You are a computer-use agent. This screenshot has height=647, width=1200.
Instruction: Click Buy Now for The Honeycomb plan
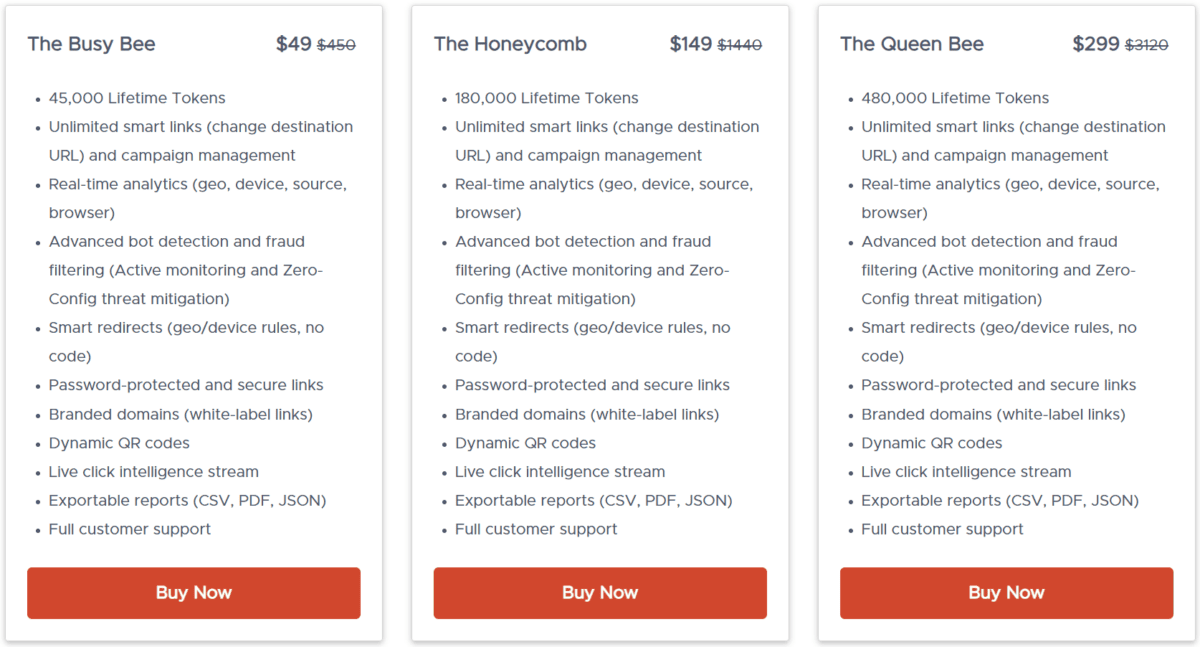coord(600,593)
